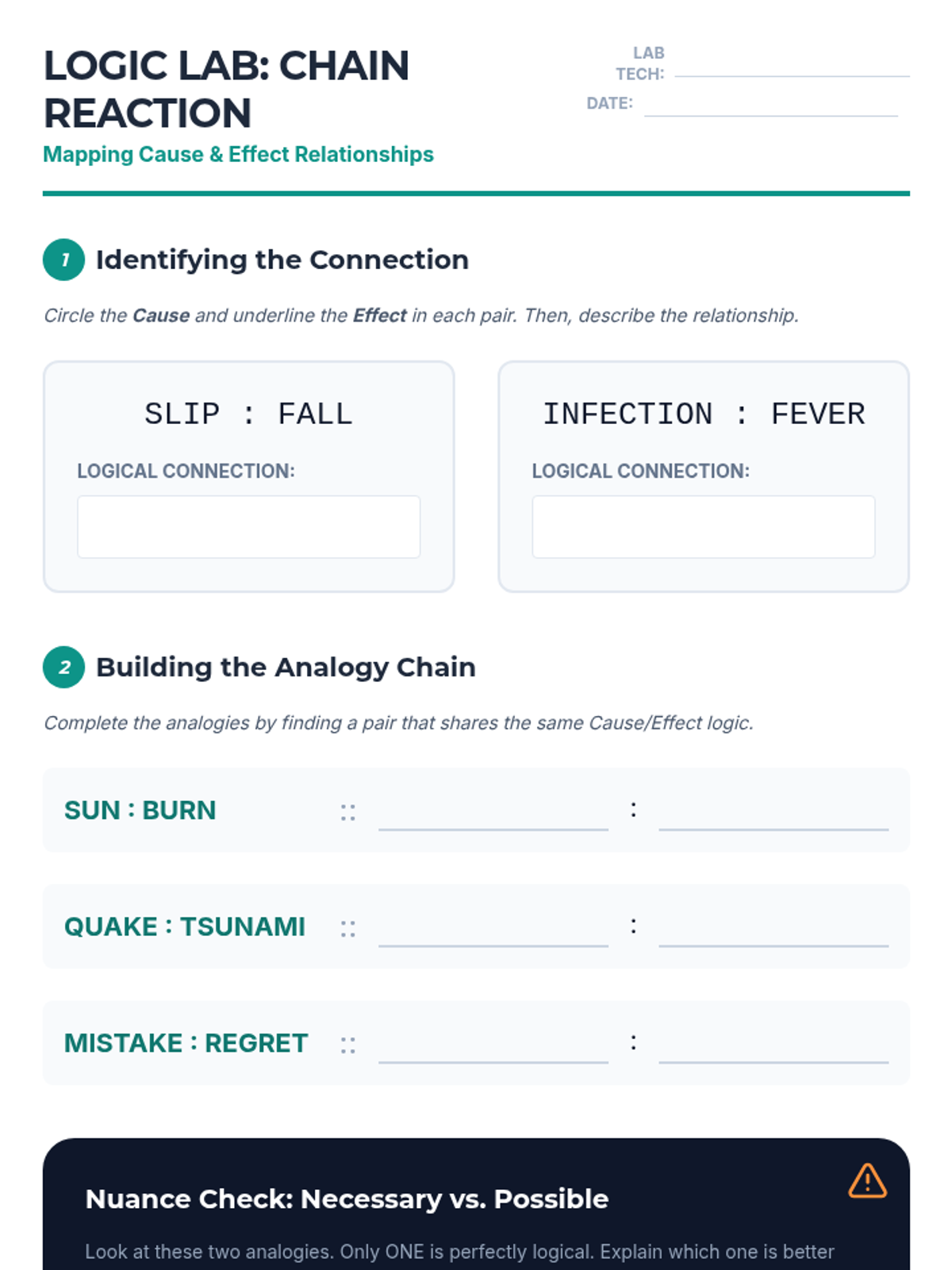Click the section 1 number badge

click(x=64, y=260)
